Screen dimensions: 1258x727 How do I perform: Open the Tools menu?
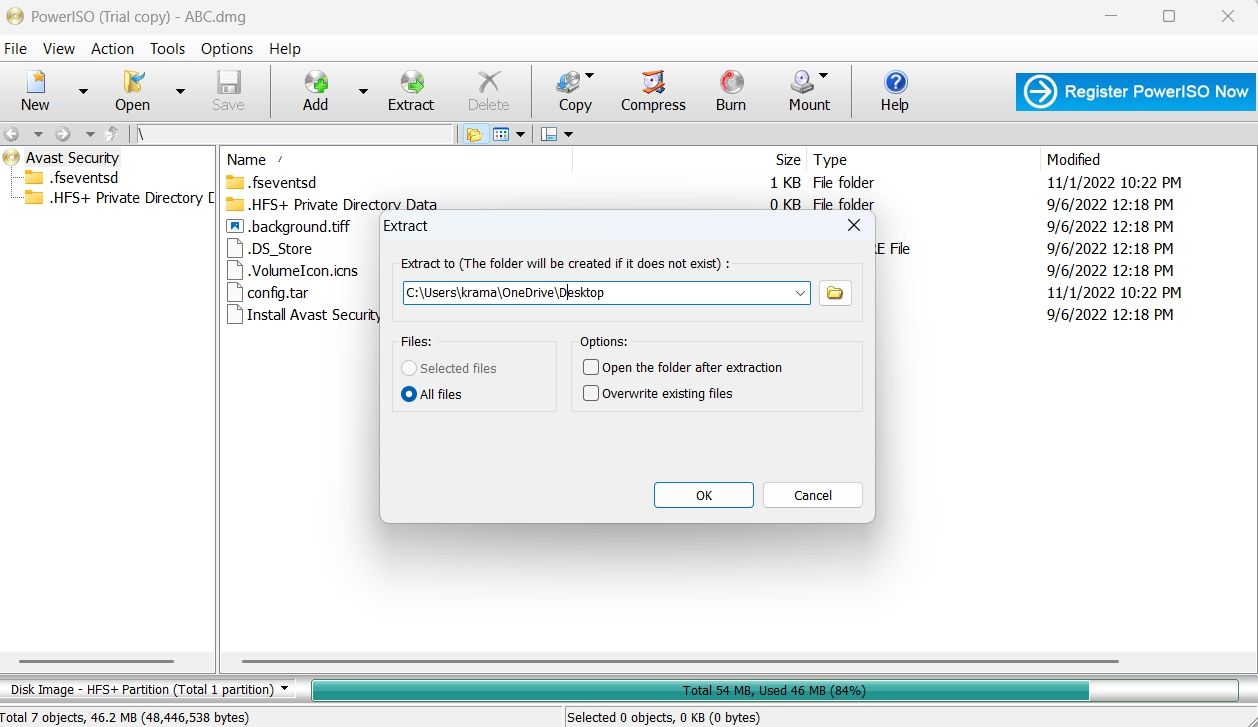pyautogui.click(x=166, y=48)
